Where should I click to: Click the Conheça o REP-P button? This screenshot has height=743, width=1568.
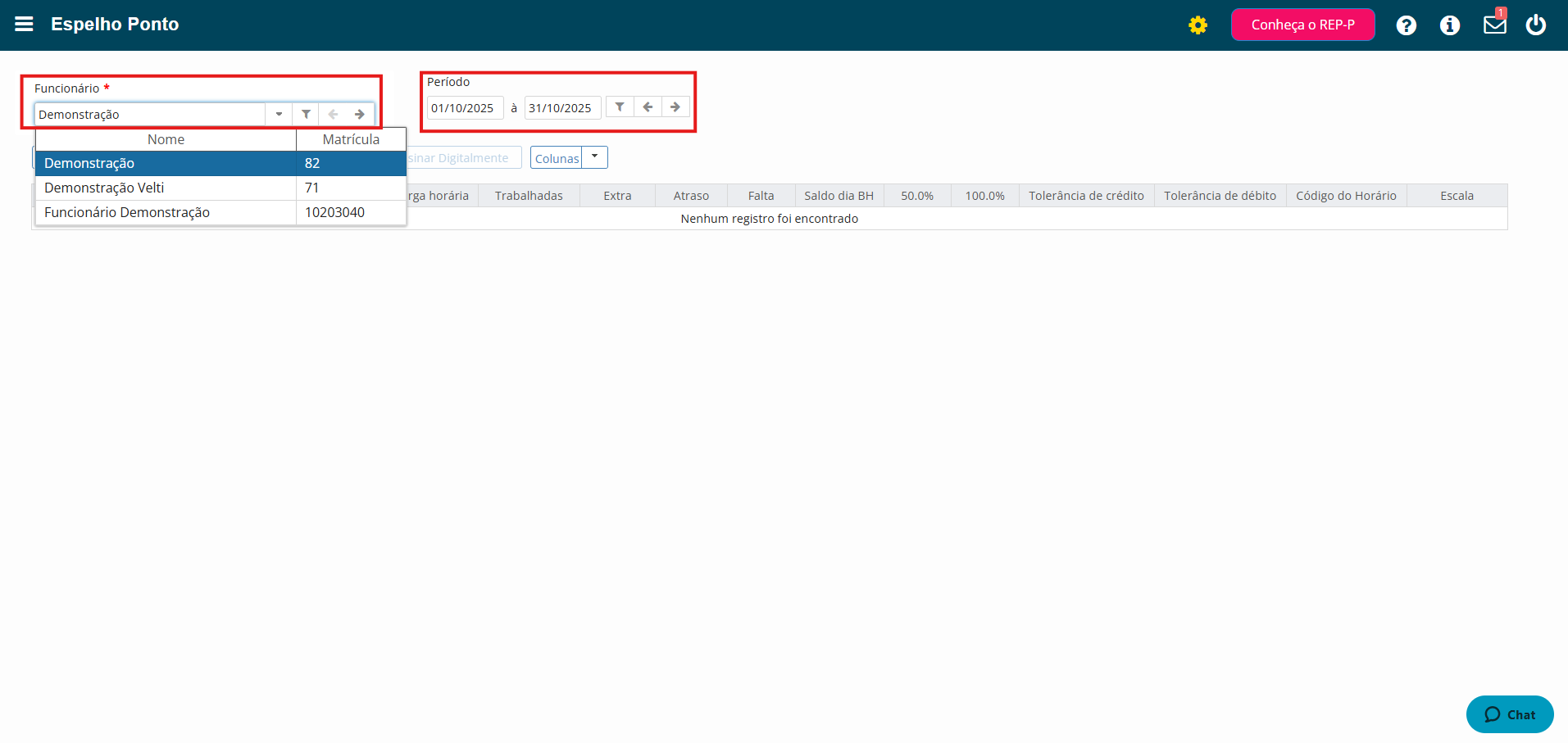click(x=1302, y=25)
